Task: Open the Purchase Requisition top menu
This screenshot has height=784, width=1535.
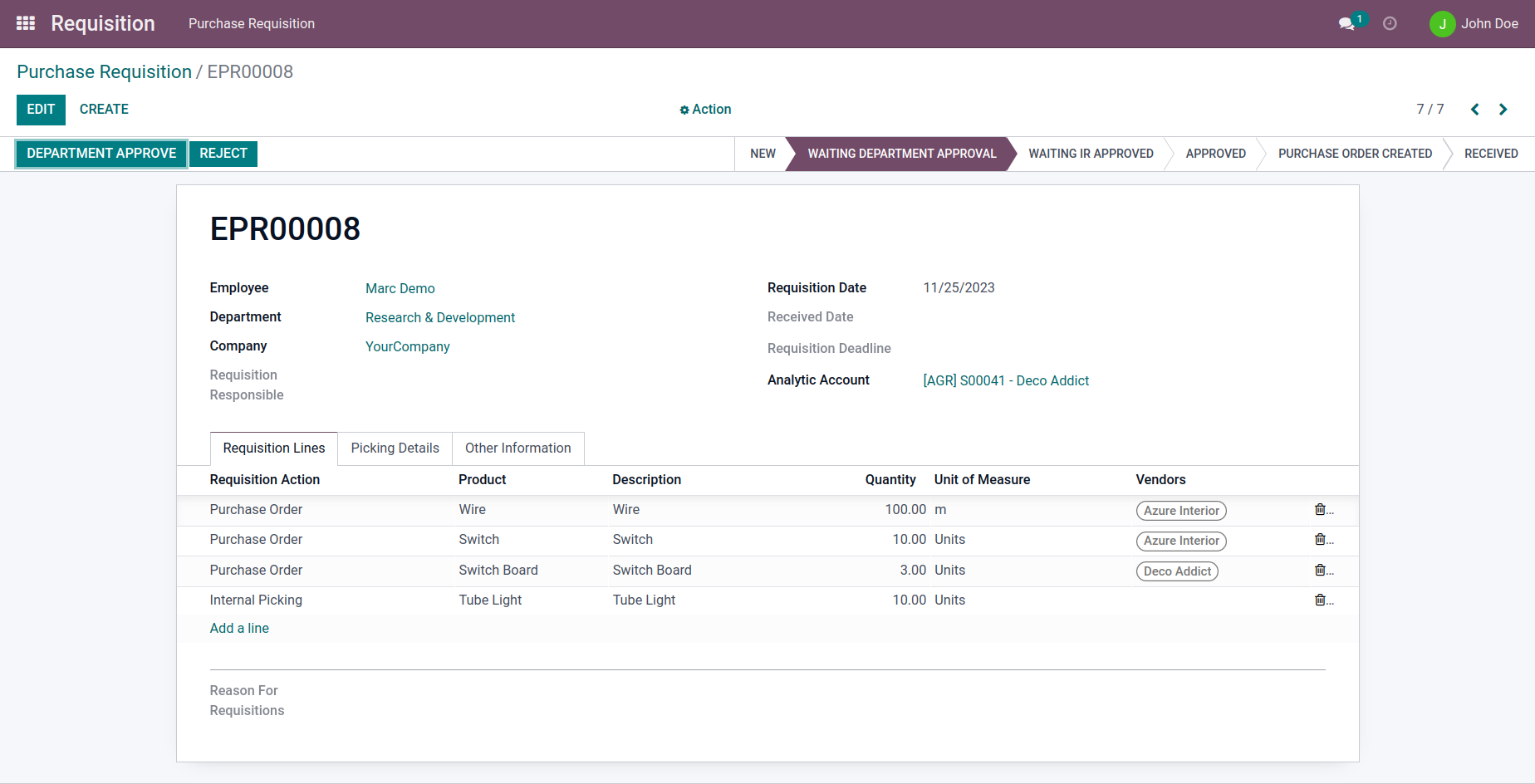Action: pyautogui.click(x=252, y=24)
